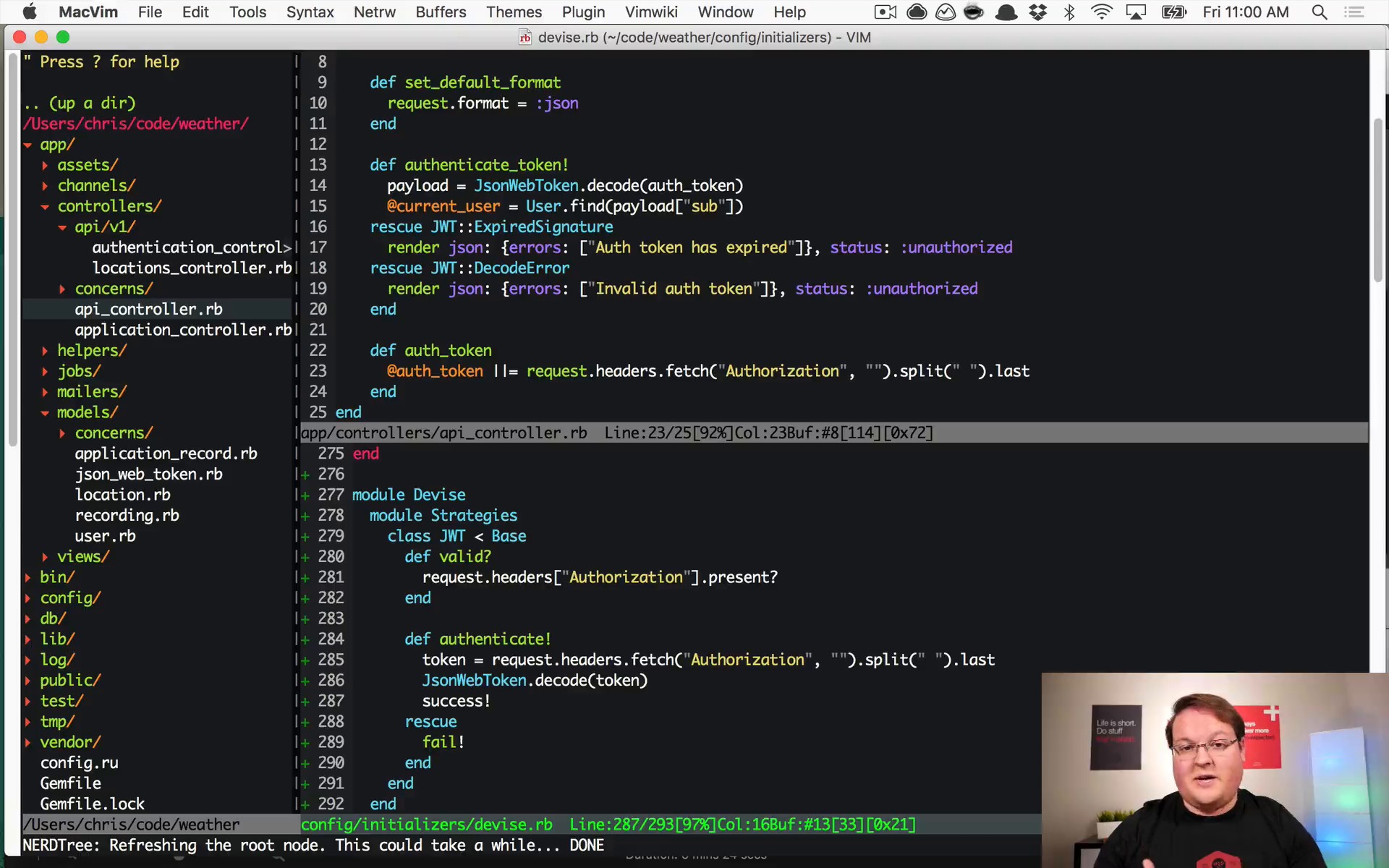1389x868 pixels.
Task: Collapse the app/ directory node
Action: click(x=27, y=145)
